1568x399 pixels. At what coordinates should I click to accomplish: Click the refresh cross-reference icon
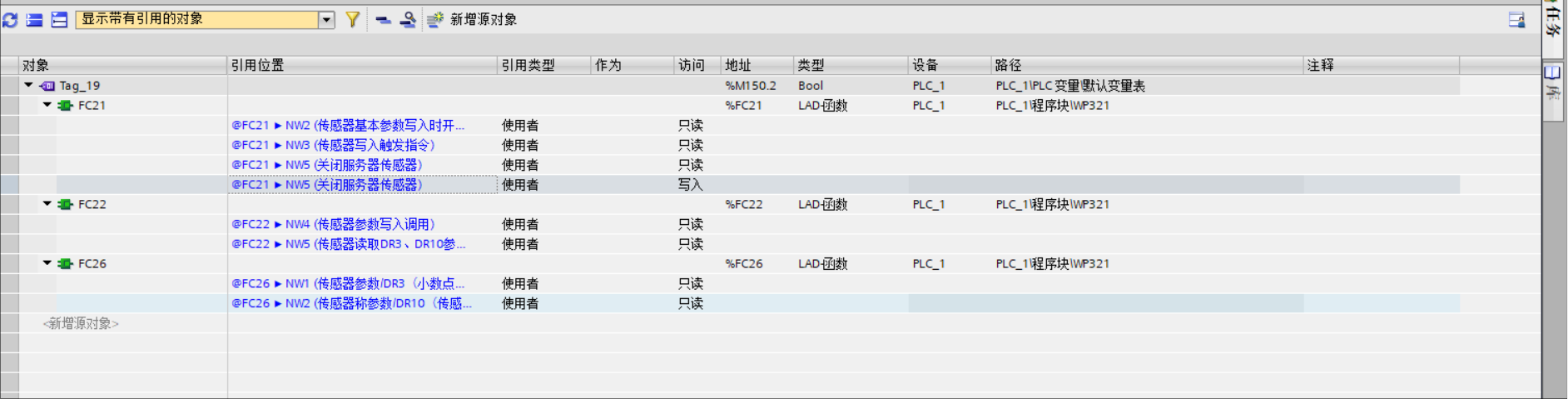[10, 19]
